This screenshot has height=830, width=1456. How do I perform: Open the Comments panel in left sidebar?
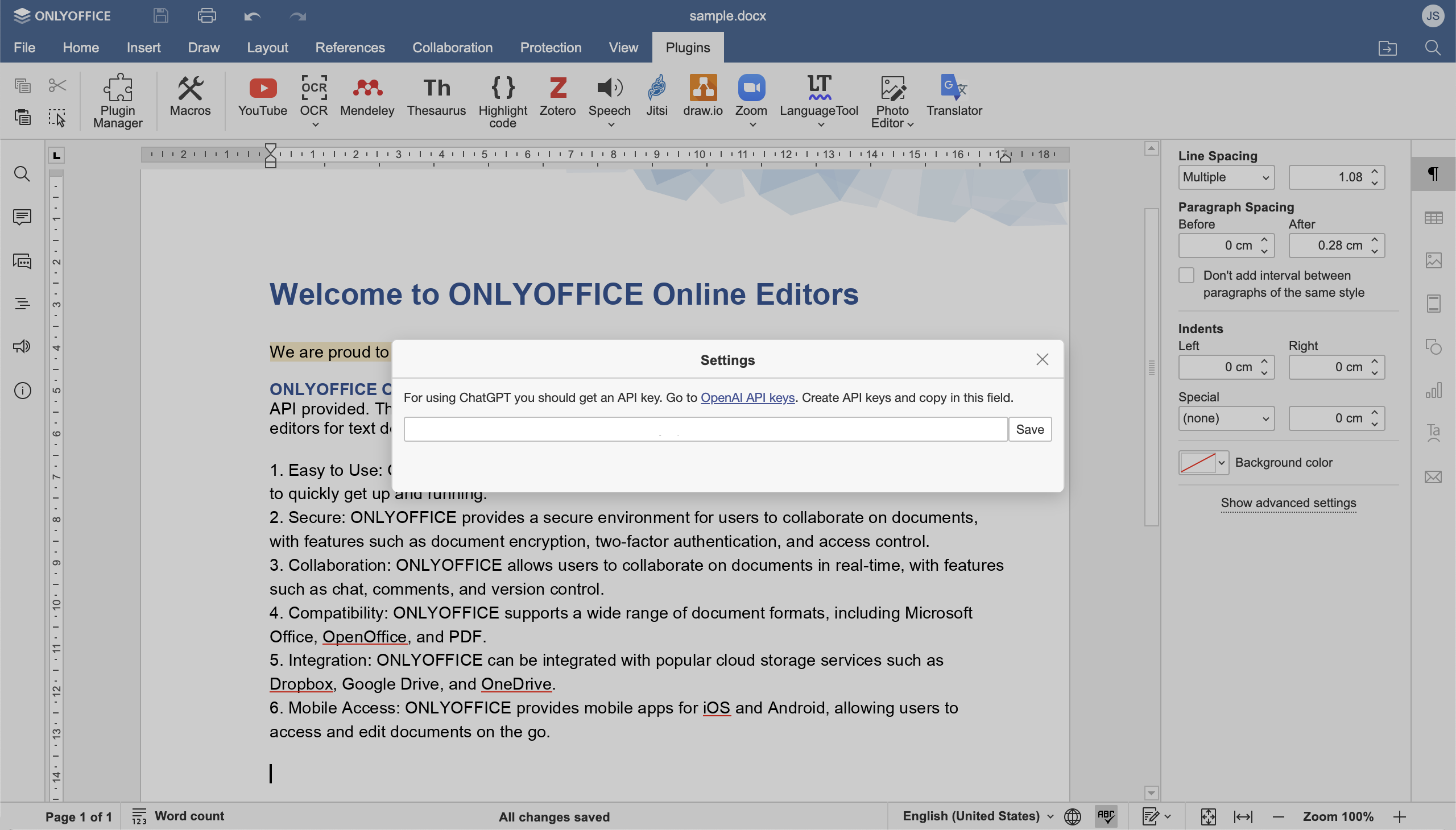(22, 217)
